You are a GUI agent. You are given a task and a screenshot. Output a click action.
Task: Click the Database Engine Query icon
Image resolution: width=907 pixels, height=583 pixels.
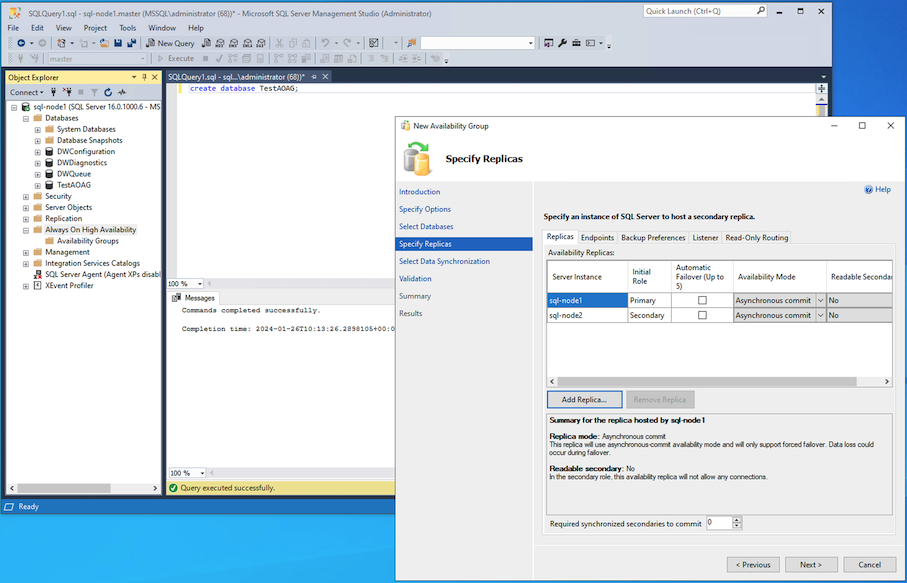(x=206, y=43)
